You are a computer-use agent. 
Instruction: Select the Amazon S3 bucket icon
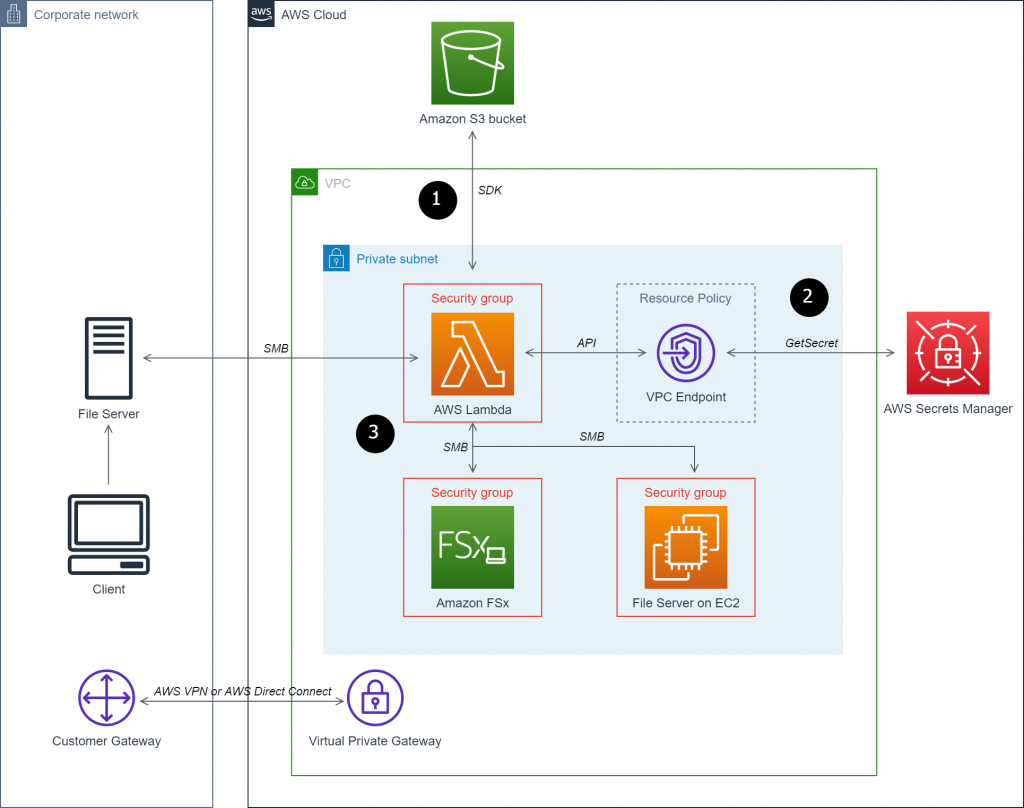coord(472,63)
